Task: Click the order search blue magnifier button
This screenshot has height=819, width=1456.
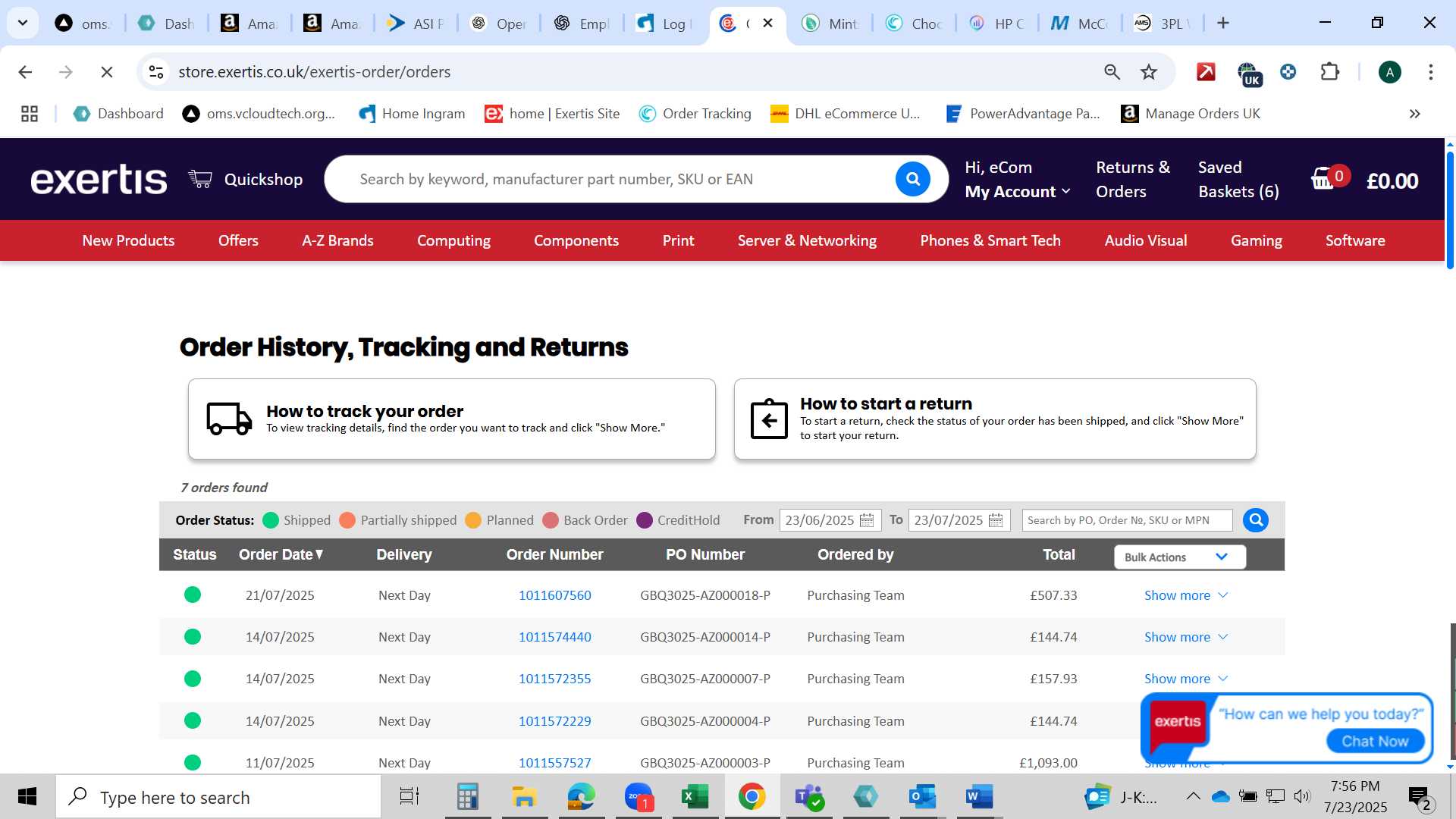Action: 1256,520
